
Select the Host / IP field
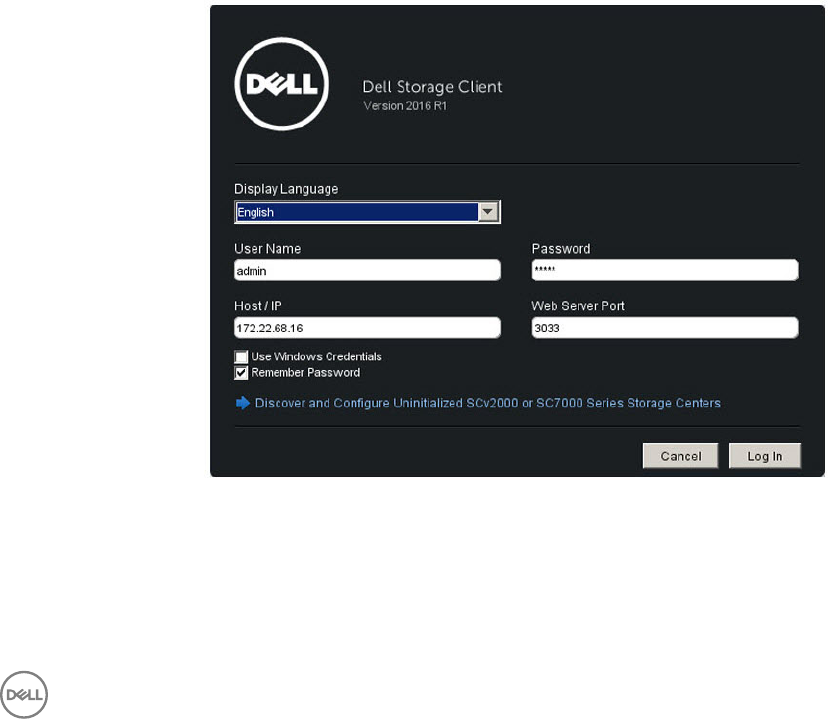point(367,328)
